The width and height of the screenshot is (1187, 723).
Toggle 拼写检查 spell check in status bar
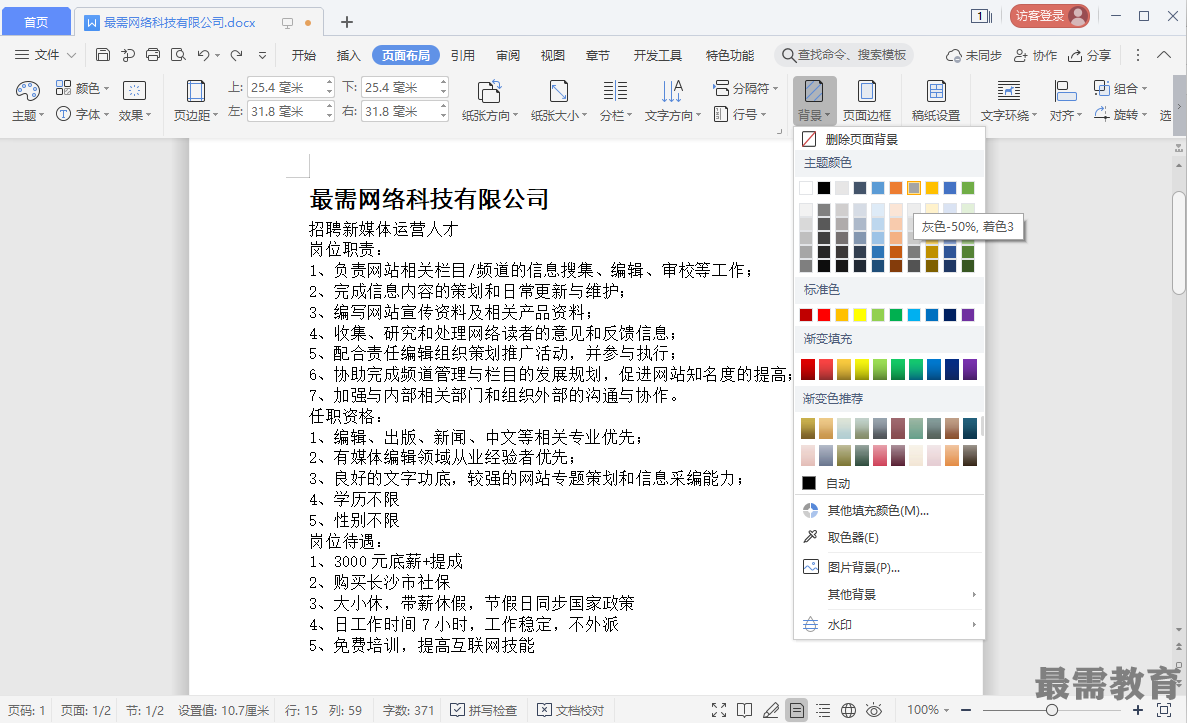(484, 710)
